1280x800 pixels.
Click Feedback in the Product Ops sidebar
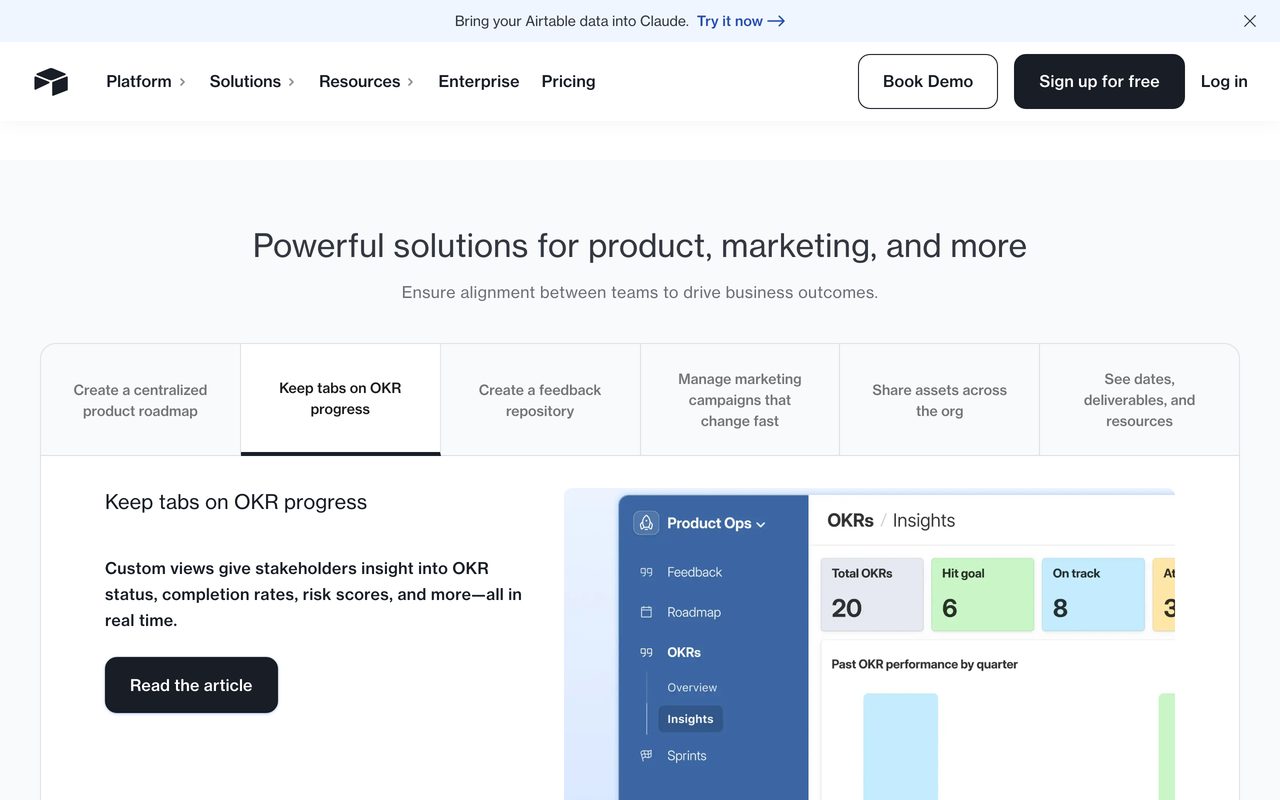point(694,572)
